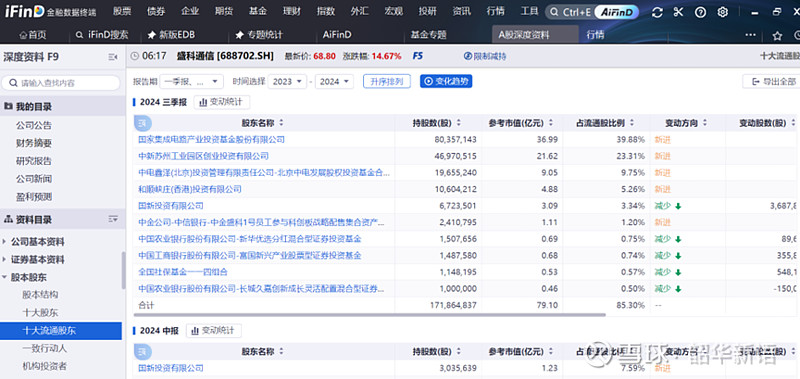
Task: Sort 2024 三季报 by 参考市值(亿元)
Action: (551, 123)
